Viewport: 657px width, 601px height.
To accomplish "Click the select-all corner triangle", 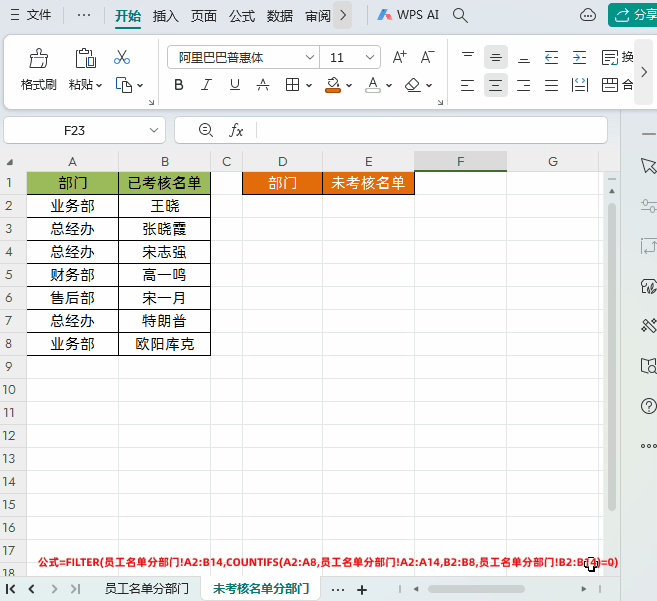I will [10, 162].
